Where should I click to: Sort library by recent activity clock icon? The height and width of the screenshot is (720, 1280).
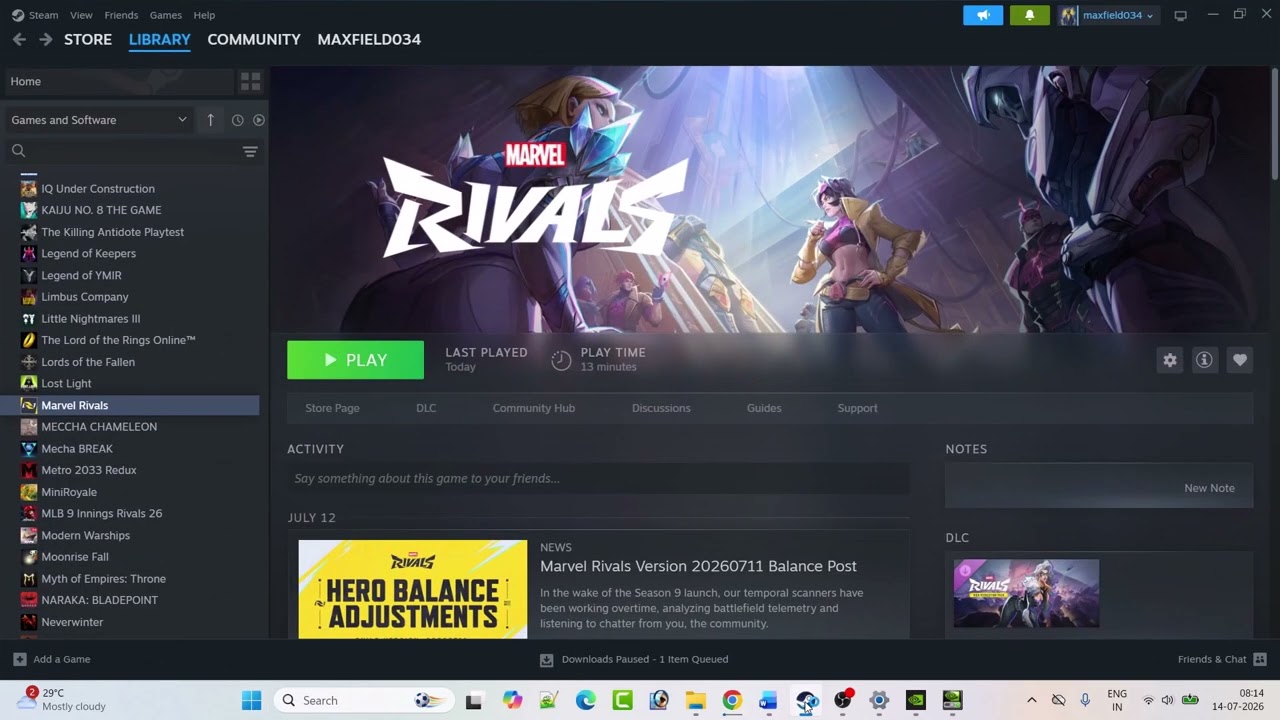pyautogui.click(x=237, y=120)
